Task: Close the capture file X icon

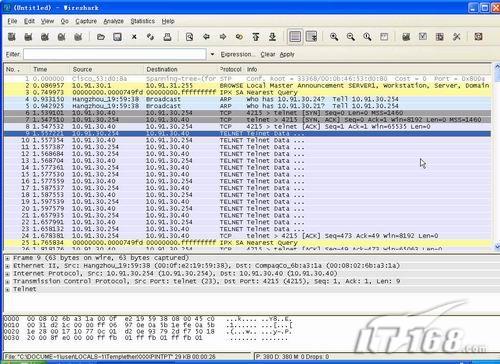Action: point(134,37)
